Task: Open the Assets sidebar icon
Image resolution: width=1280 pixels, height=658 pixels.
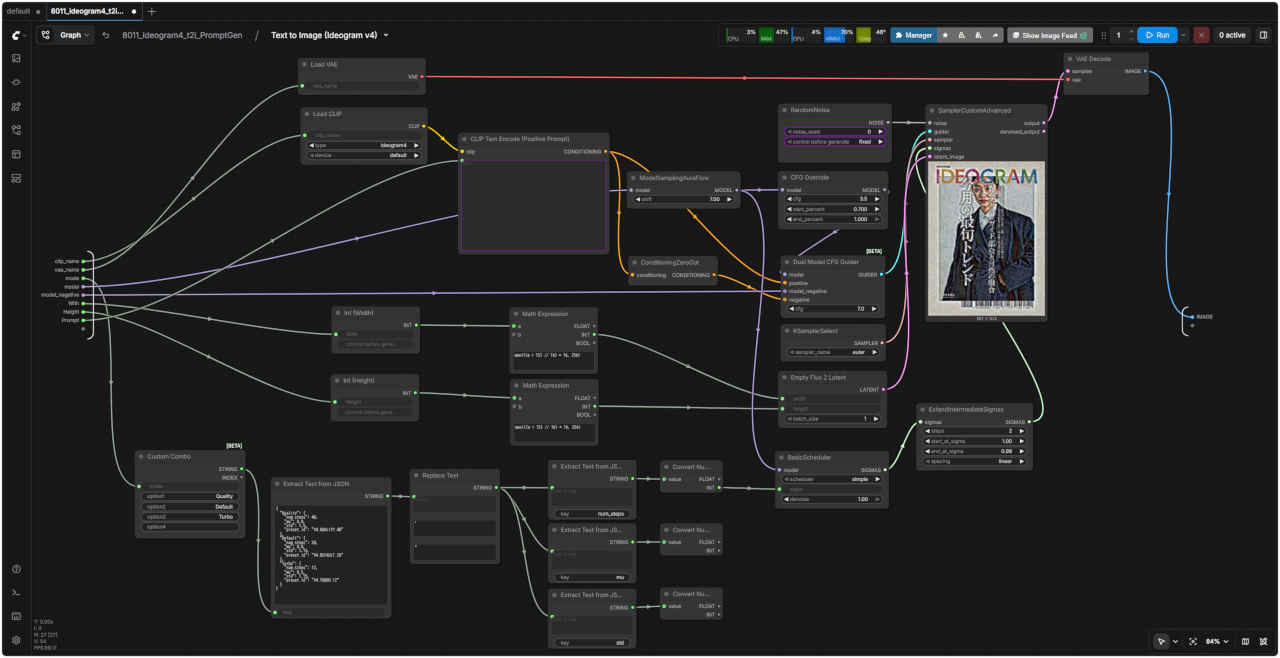Action: [x=16, y=58]
